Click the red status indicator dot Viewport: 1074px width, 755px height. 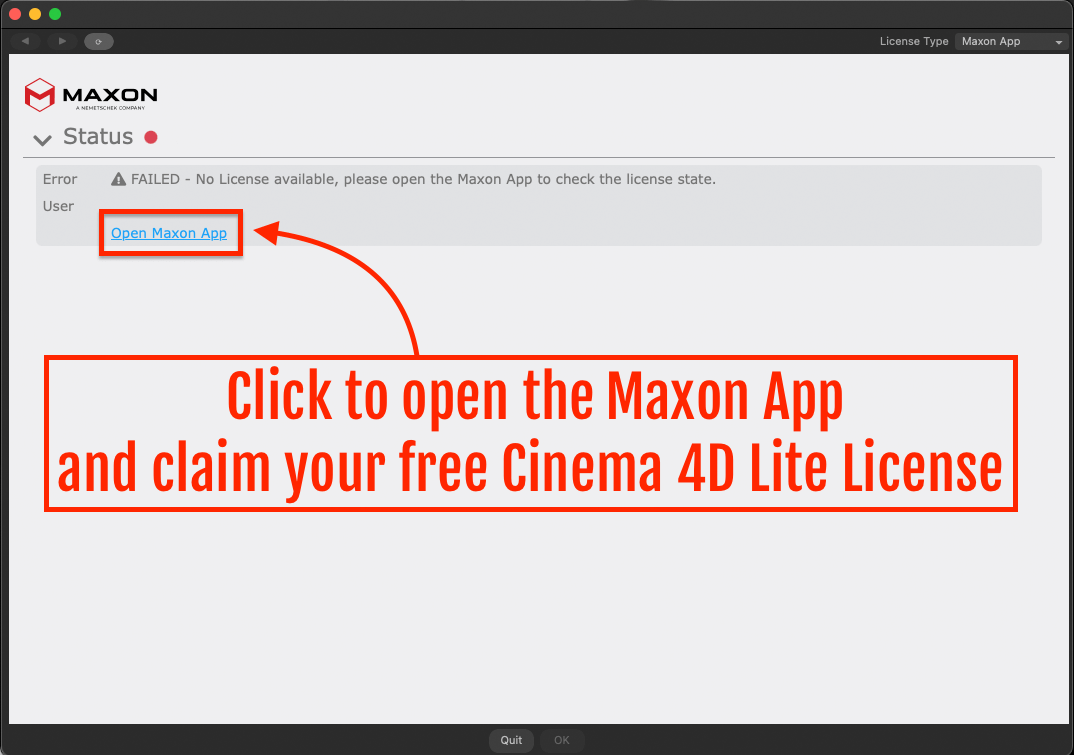150,136
